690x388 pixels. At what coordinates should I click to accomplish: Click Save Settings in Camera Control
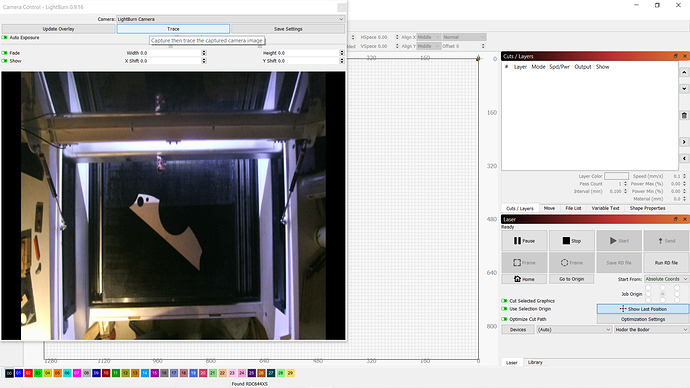(x=288, y=29)
